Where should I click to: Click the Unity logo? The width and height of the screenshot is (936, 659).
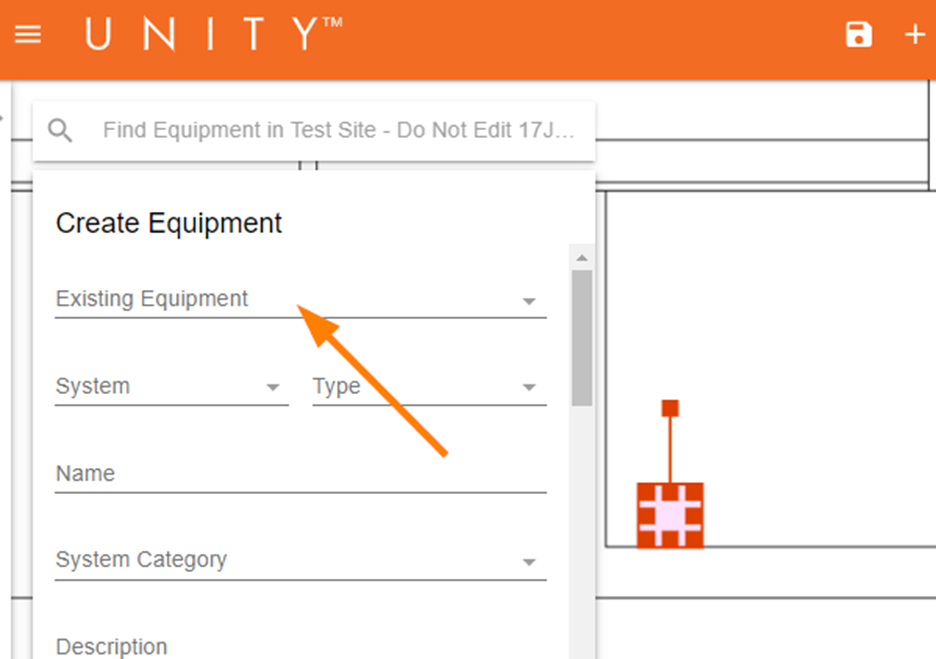tap(213, 33)
